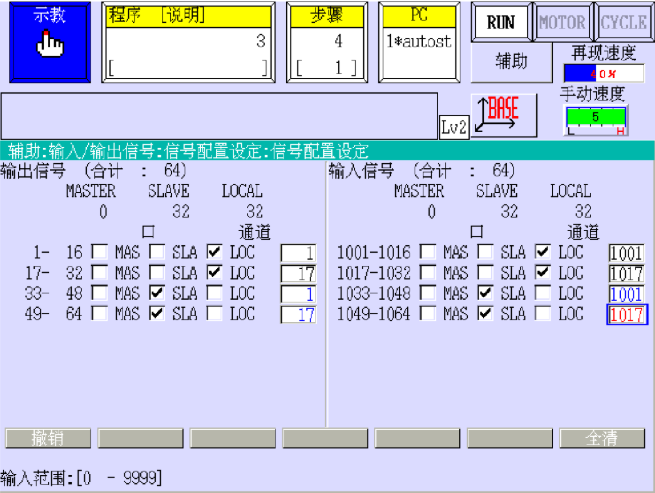Check MAS for input signals 1049-1064
The image size is (655, 493).
pyautogui.click(x=428, y=313)
